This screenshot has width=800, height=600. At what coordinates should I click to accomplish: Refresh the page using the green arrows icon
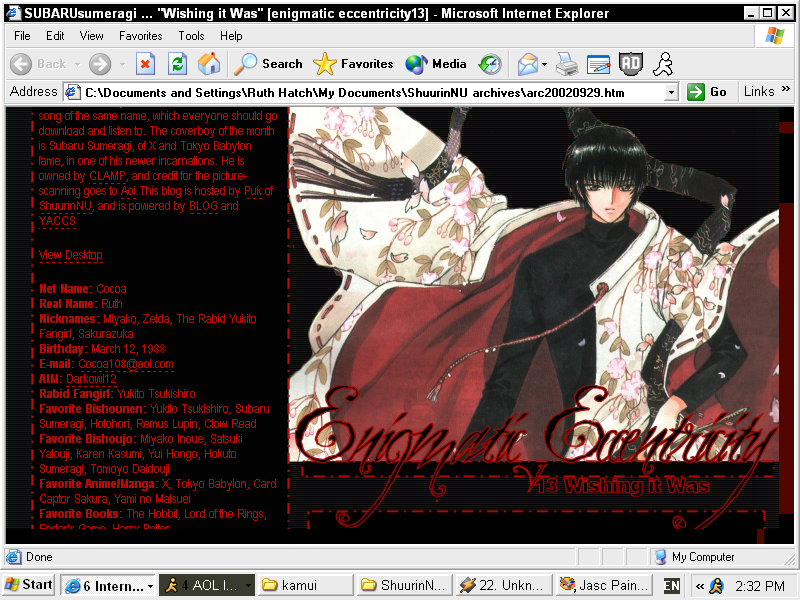178,64
